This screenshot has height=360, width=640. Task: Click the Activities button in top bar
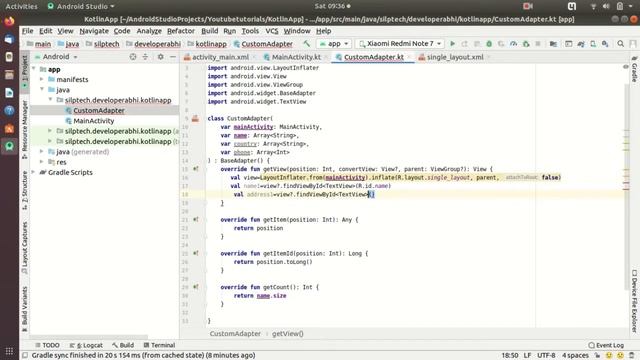pos(21,6)
